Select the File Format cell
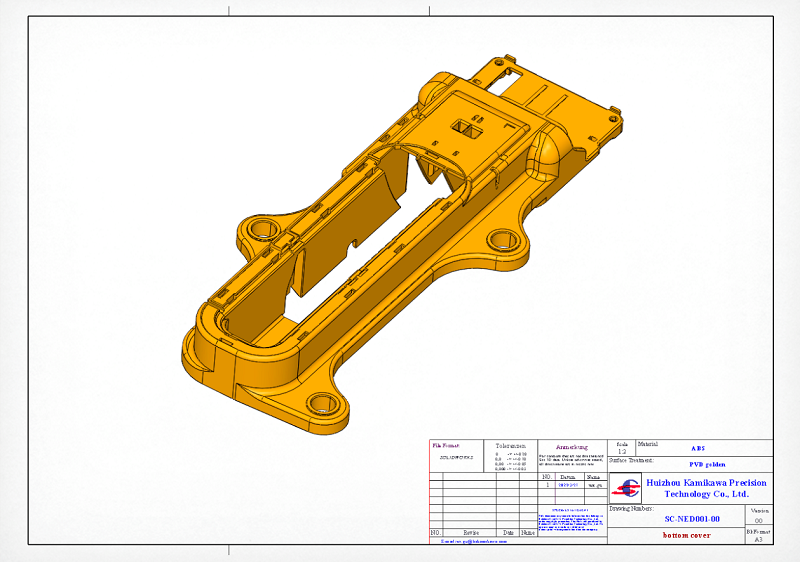 [x=444, y=444]
